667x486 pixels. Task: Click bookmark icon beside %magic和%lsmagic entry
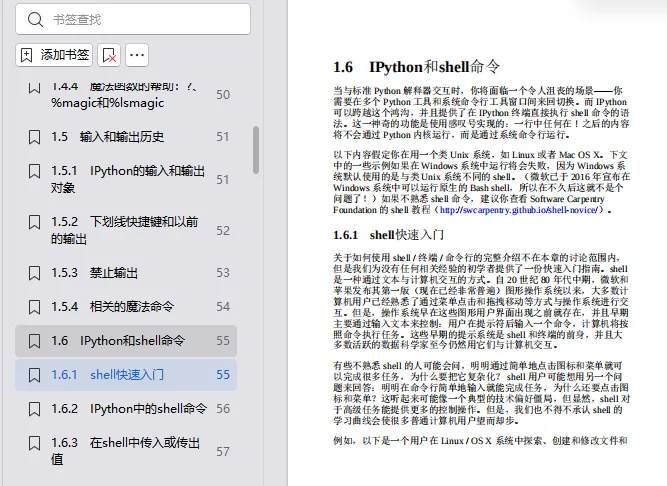[34, 88]
